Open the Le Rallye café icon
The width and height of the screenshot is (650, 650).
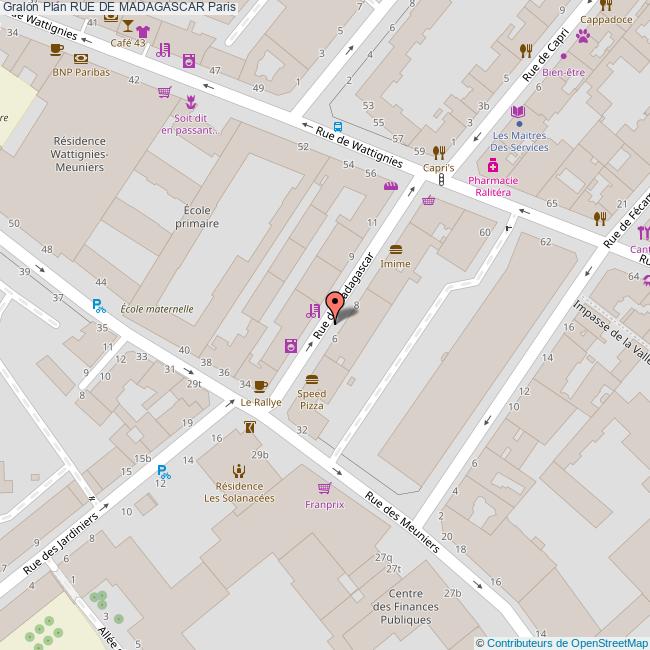pos(260,386)
